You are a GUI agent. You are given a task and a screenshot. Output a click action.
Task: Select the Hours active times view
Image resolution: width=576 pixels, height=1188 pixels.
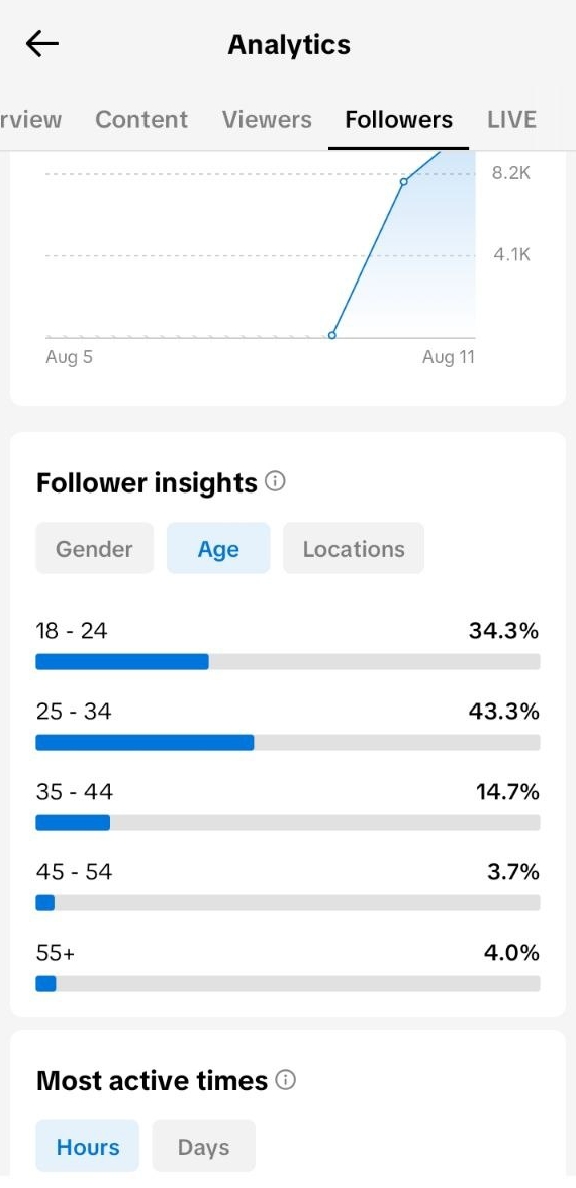tap(87, 1146)
